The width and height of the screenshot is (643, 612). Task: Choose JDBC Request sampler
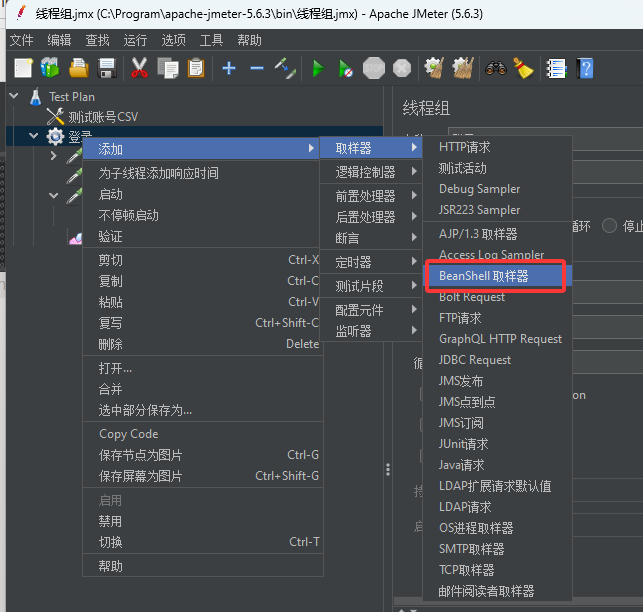[497, 360]
